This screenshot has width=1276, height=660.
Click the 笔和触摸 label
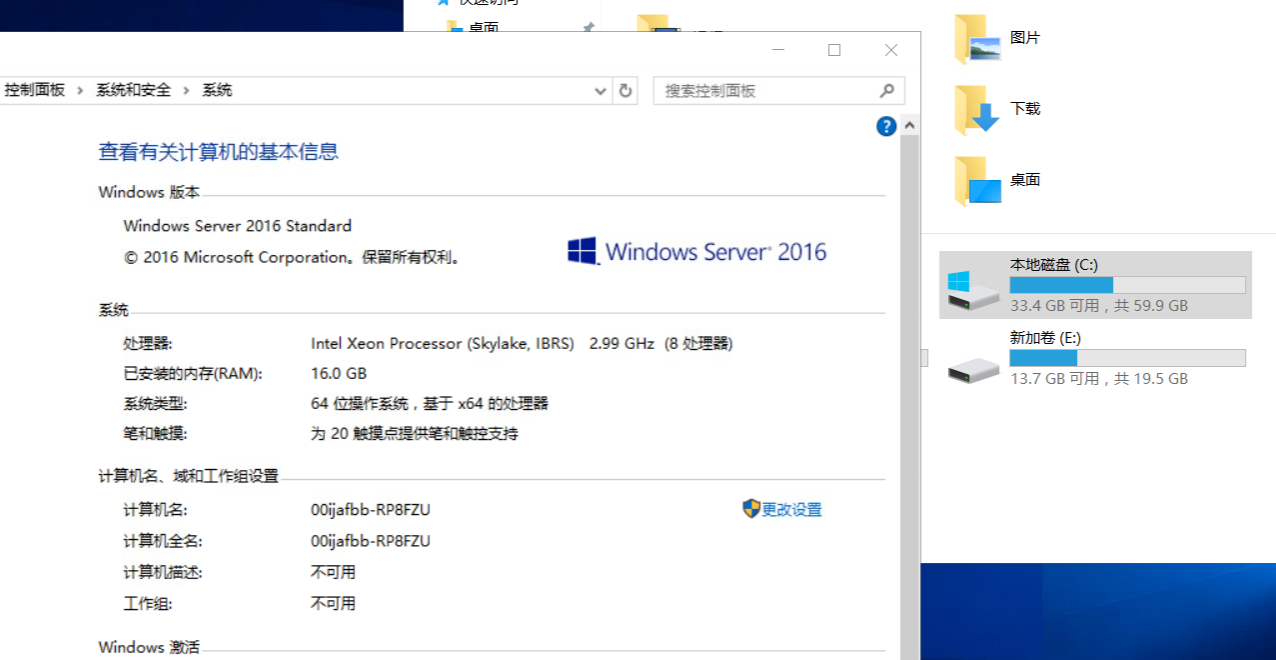[x=155, y=434]
